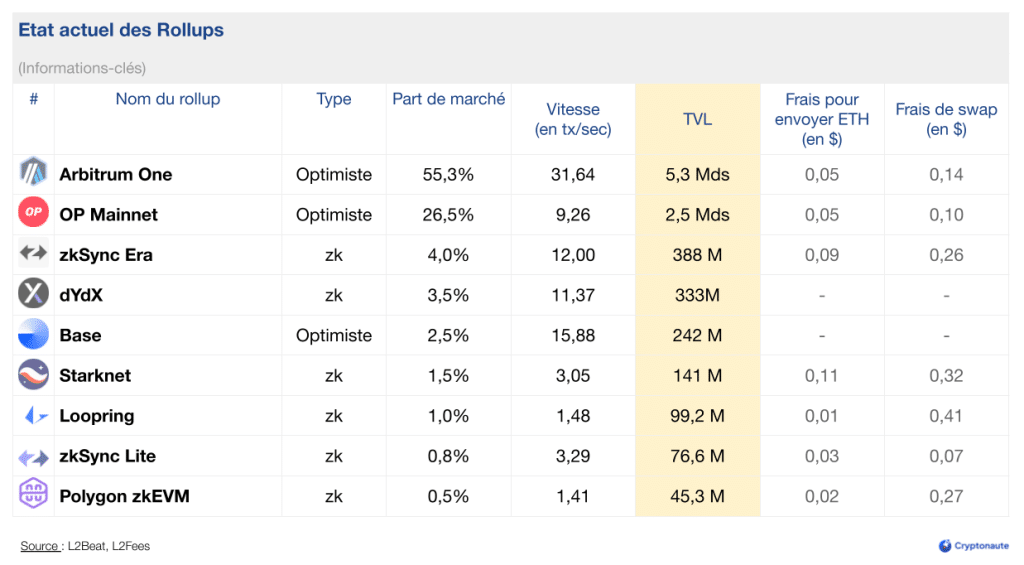1024x565 pixels.
Task: Select the highlighted 'TVL' column header
Action: click(x=697, y=120)
